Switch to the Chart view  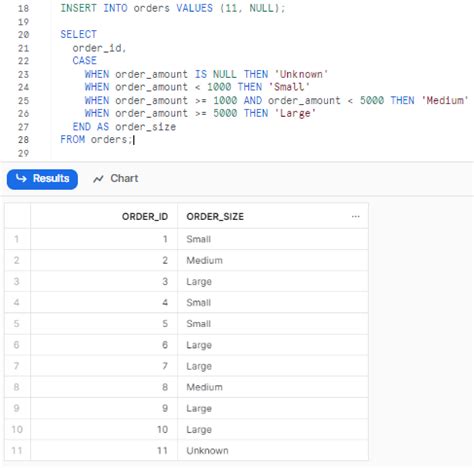[x=116, y=179]
